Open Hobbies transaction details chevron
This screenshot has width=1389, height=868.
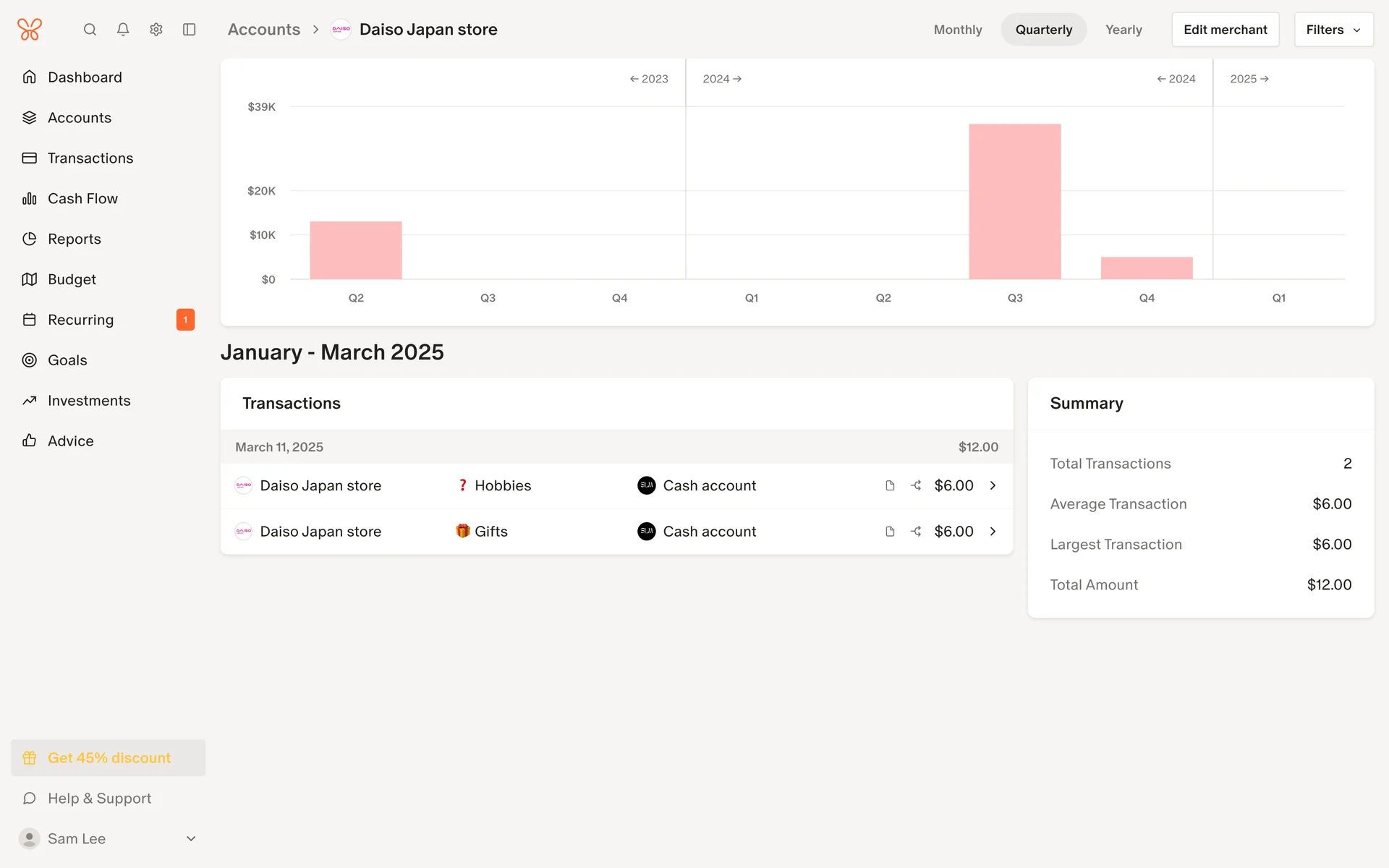(x=993, y=485)
